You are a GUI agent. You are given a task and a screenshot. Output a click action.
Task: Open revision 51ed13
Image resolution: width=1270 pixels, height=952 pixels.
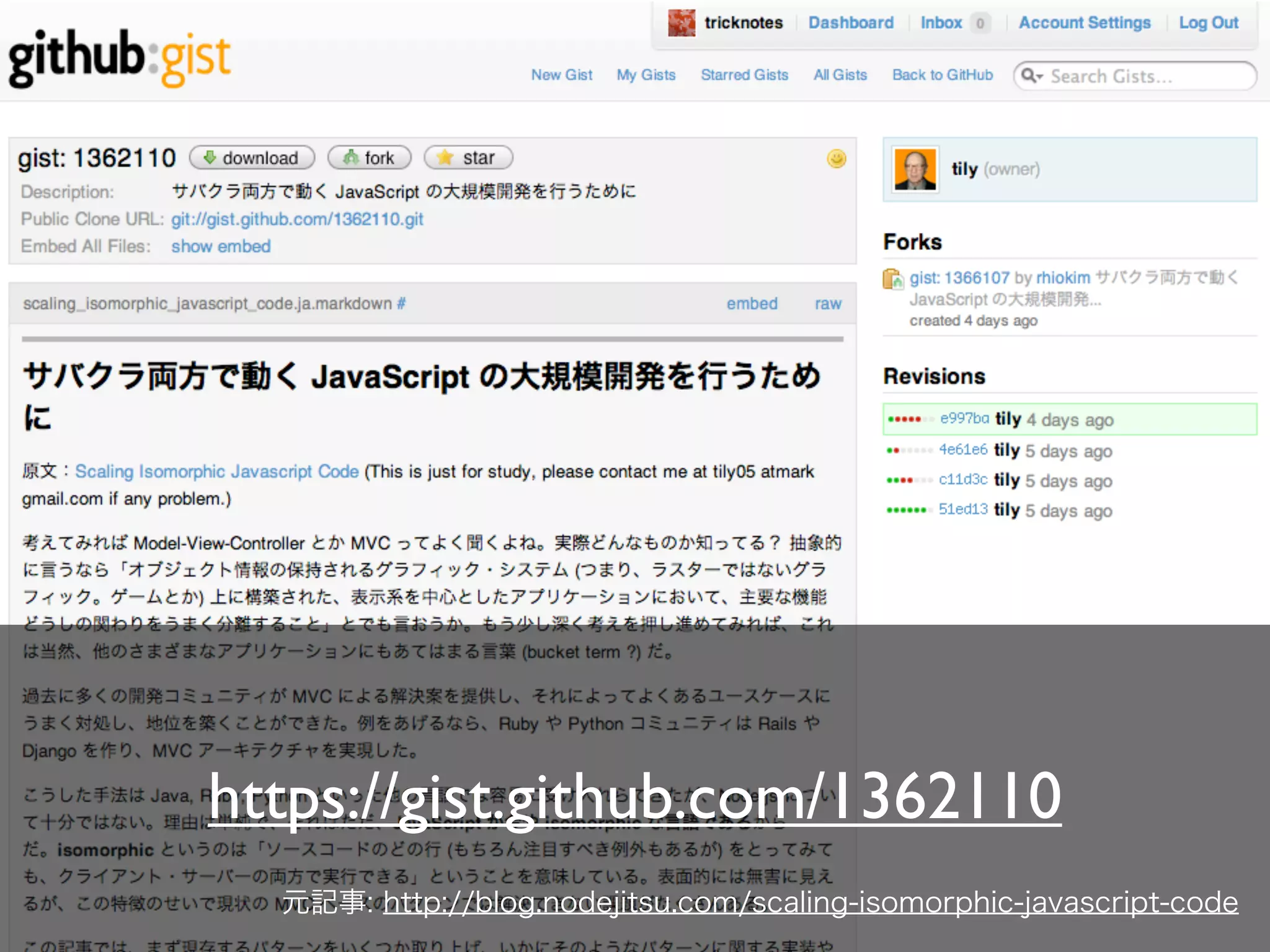coord(963,509)
